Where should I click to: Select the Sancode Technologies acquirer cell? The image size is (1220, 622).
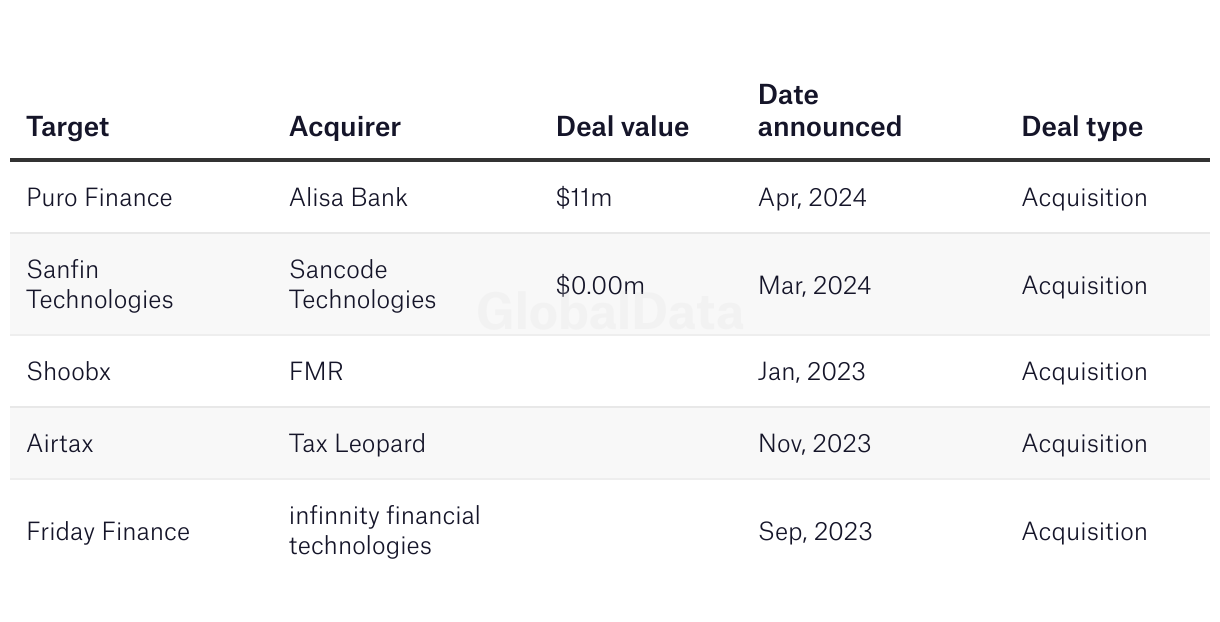click(362, 285)
